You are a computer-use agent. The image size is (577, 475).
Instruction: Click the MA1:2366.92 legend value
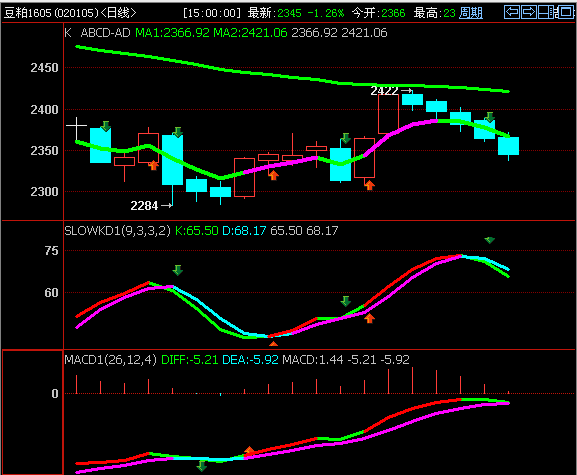(172, 33)
